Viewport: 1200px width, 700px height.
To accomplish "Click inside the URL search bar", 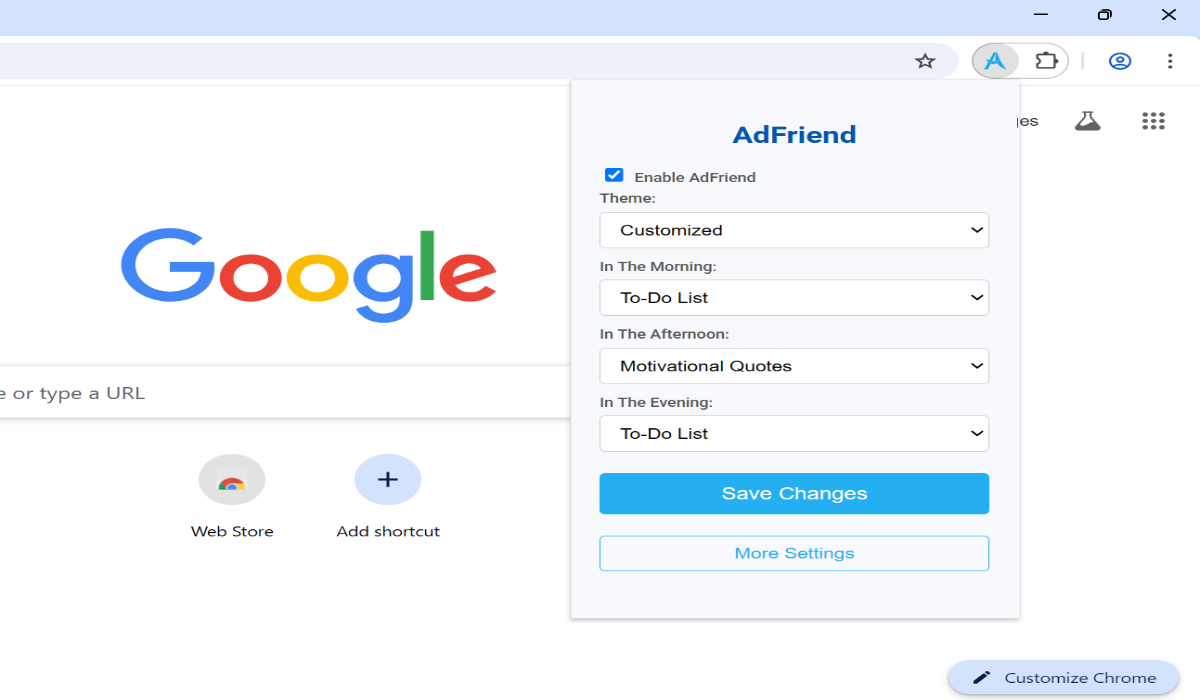I will click(x=200, y=392).
